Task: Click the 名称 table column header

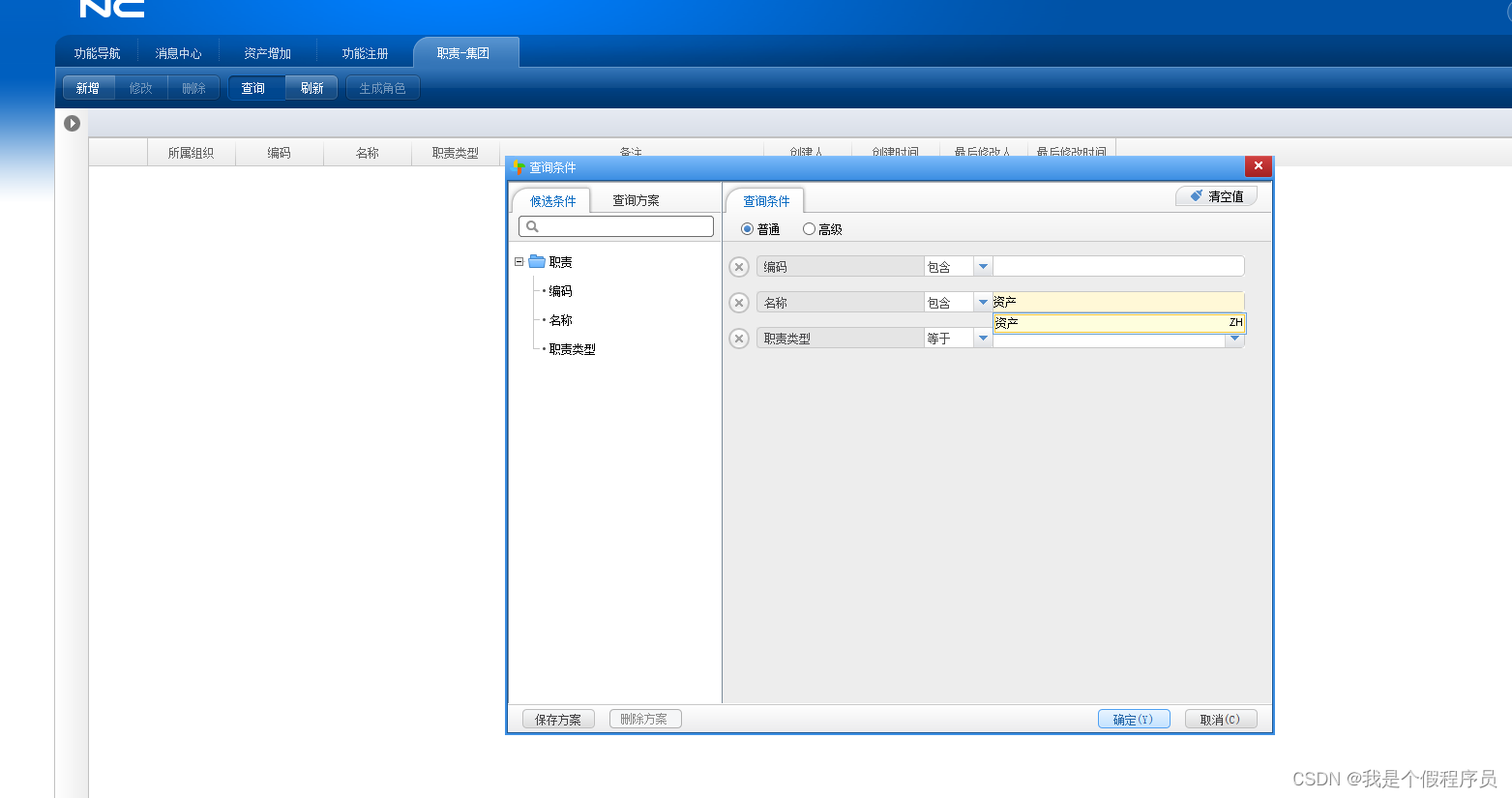Action: click(368, 153)
